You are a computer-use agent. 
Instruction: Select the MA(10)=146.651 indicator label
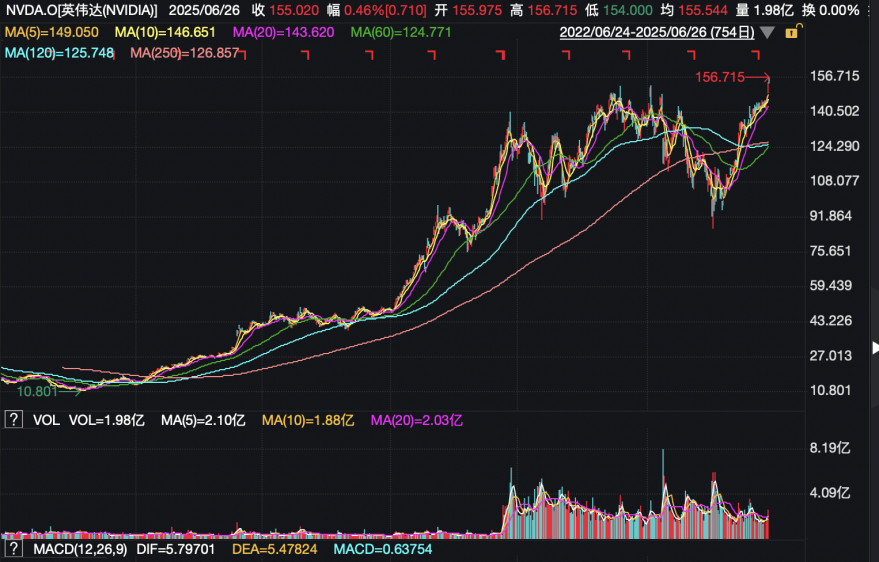(165, 32)
